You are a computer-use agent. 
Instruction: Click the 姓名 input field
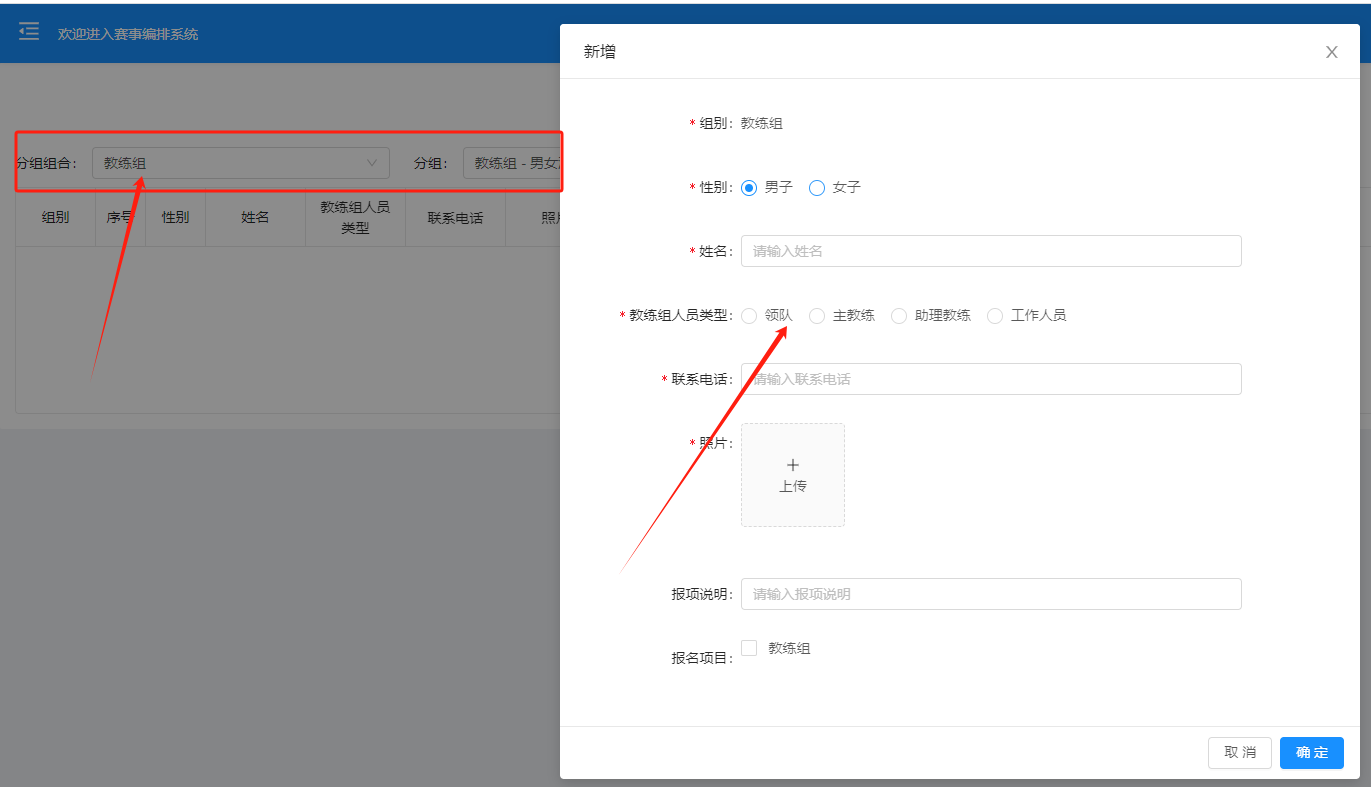pos(991,251)
